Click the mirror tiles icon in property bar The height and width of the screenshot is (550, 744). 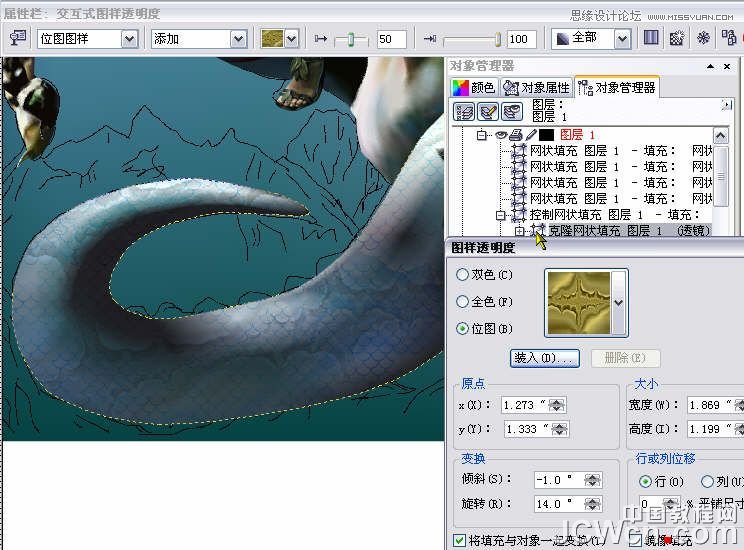[x=651, y=37]
